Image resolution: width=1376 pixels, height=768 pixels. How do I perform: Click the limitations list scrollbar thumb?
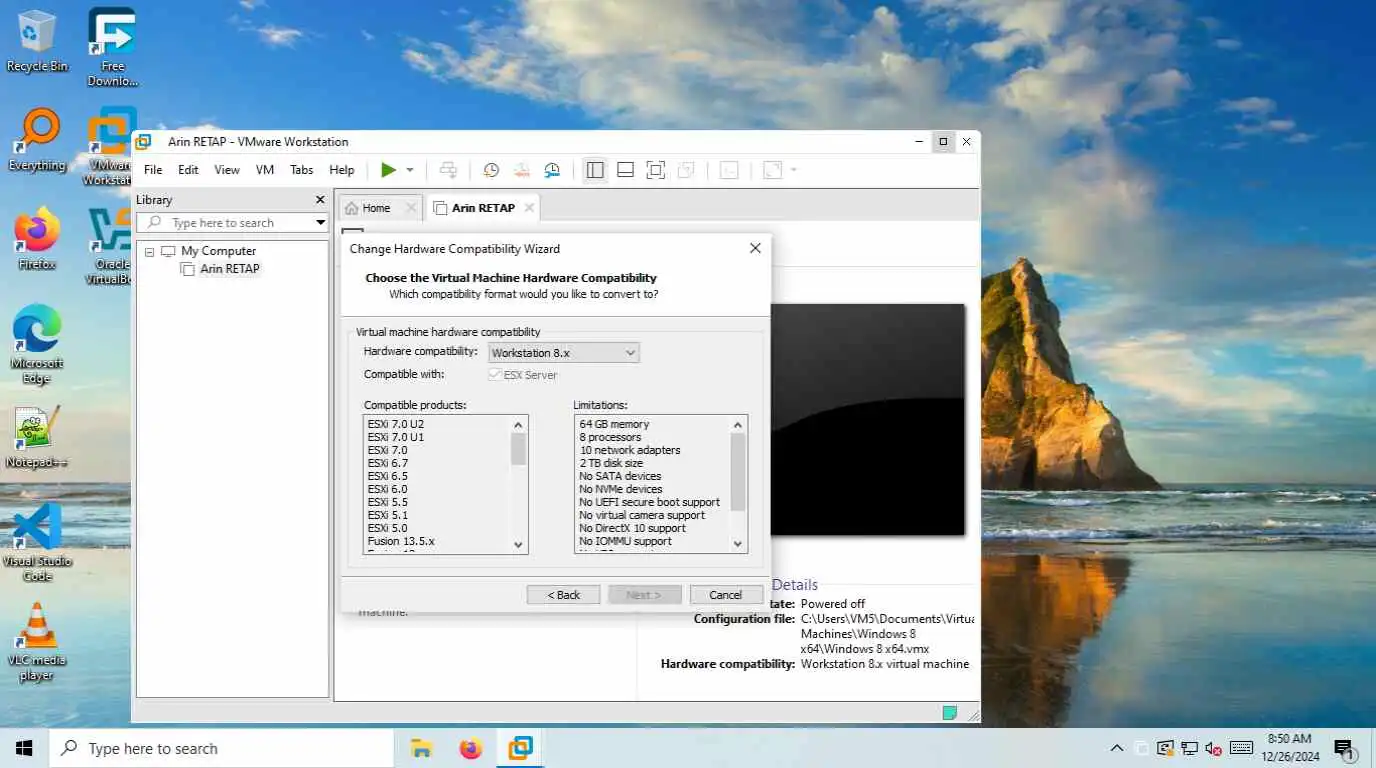point(738,472)
